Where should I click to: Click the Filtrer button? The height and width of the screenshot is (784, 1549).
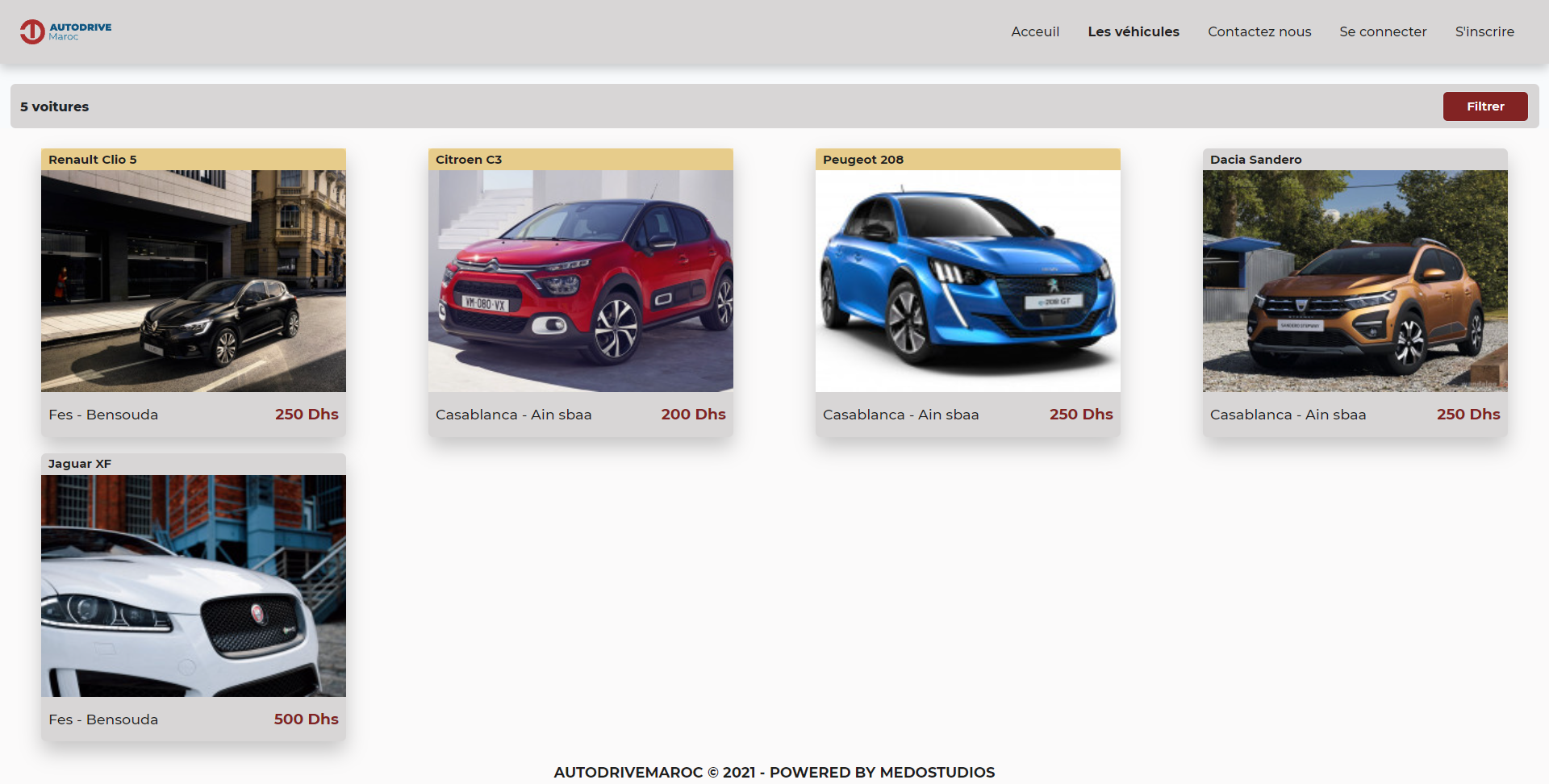tap(1485, 106)
